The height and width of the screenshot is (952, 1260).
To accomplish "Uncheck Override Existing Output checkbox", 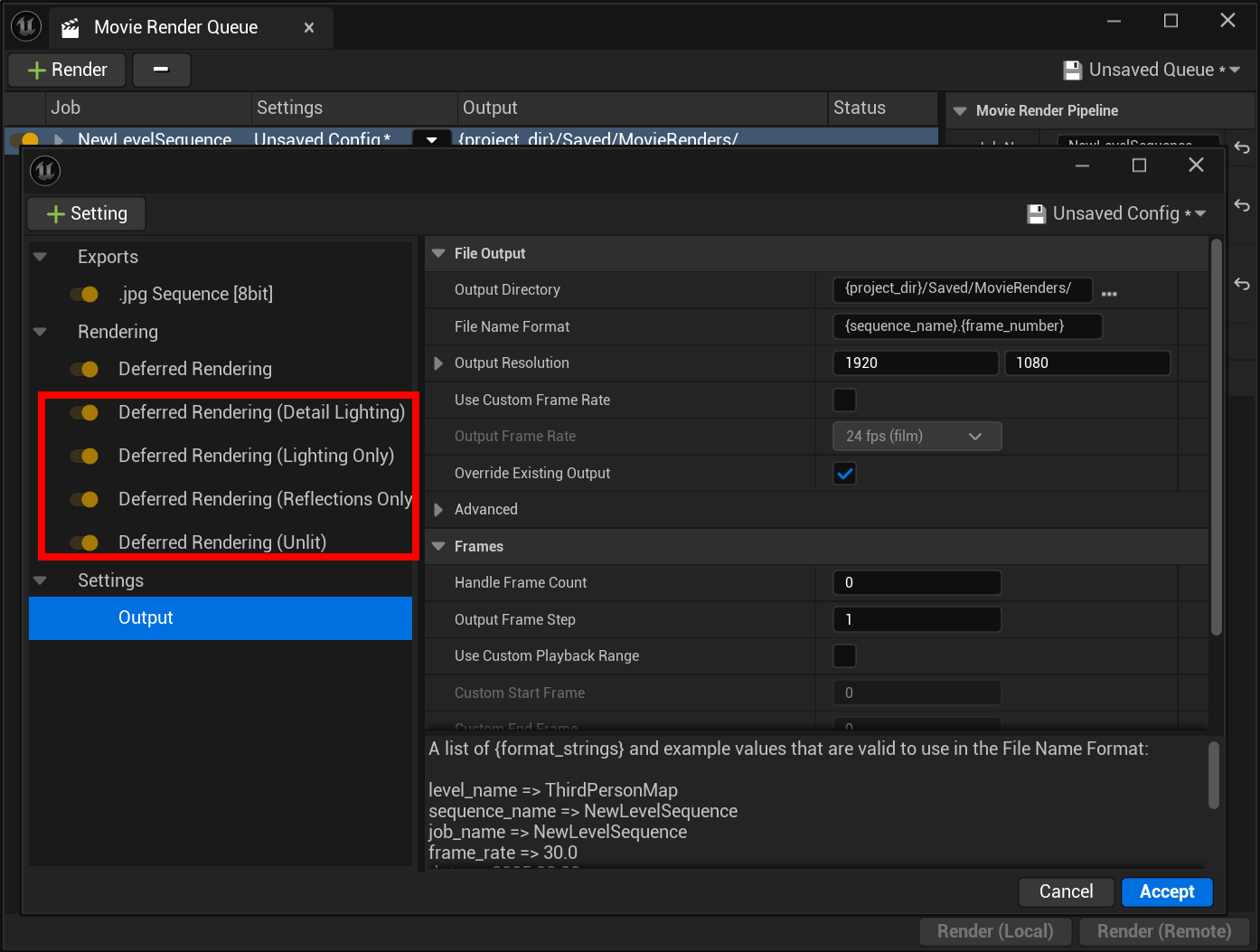I will pos(844,473).
